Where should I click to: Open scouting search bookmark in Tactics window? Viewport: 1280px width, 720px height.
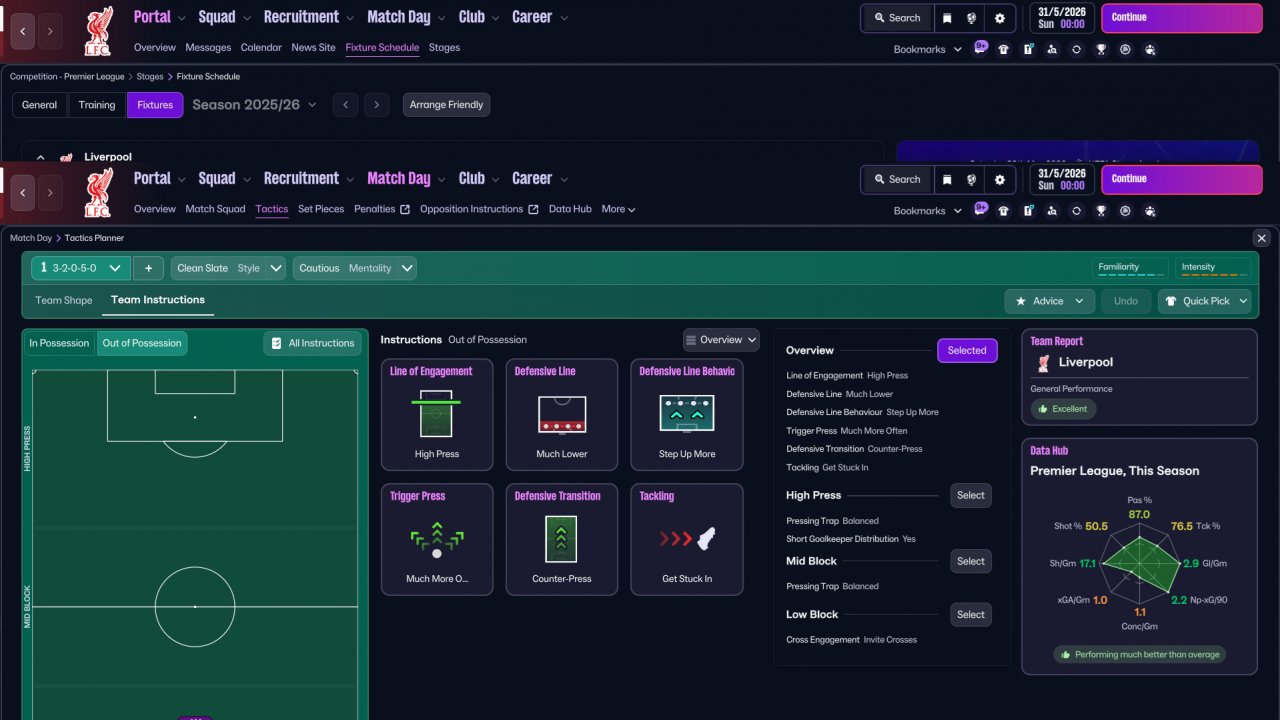coord(1052,211)
